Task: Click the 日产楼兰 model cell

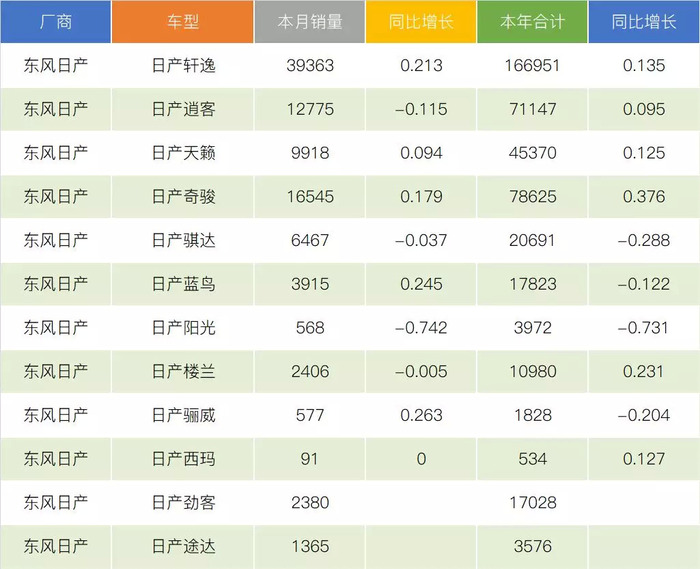Action: coord(183,372)
